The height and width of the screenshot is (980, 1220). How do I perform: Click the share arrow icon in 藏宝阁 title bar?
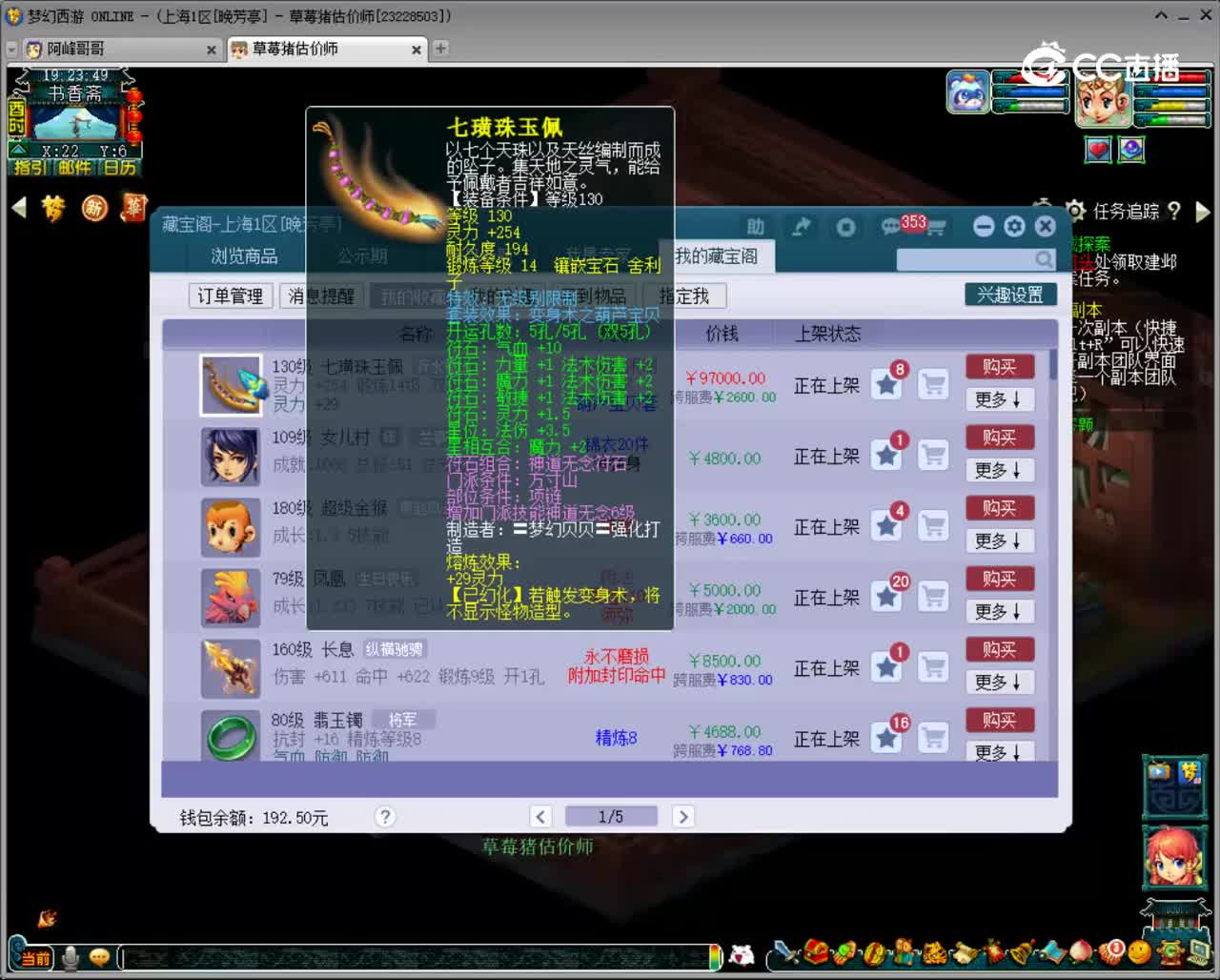click(802, 226)
